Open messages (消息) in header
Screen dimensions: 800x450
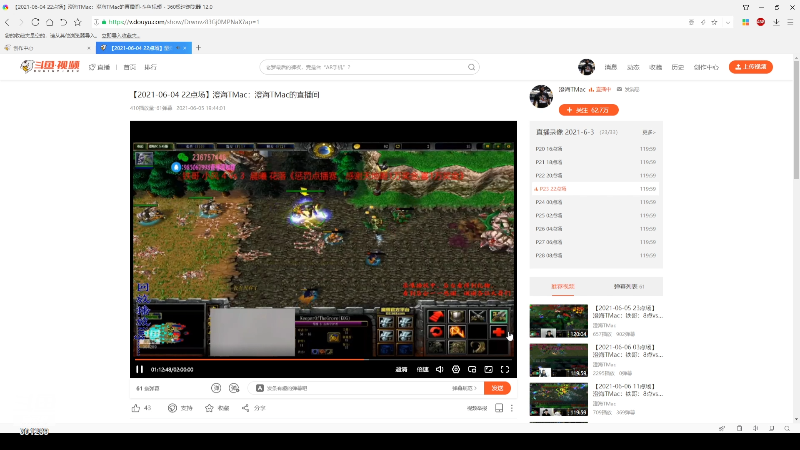pyautogui.click(x=611, y=67)
